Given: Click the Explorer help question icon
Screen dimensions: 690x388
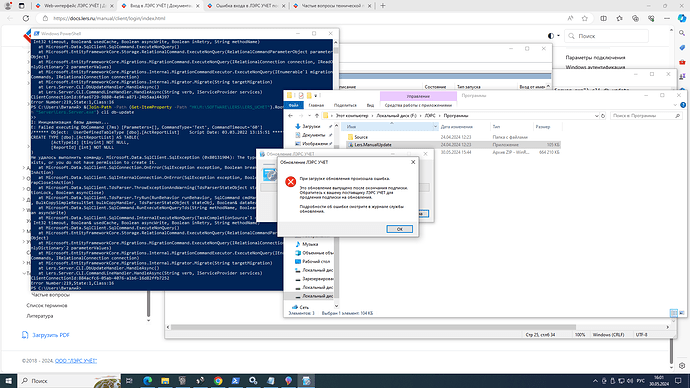Looking at the screenshot, I should [x=683, y=105].
